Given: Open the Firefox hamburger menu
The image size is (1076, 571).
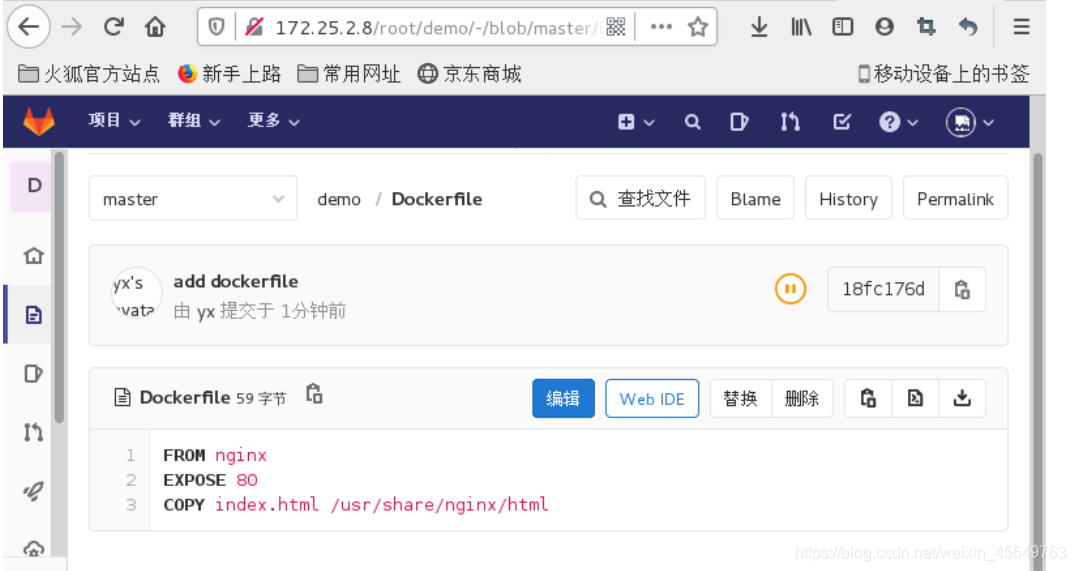Looking at the screenshot, I should (1021, 27).
